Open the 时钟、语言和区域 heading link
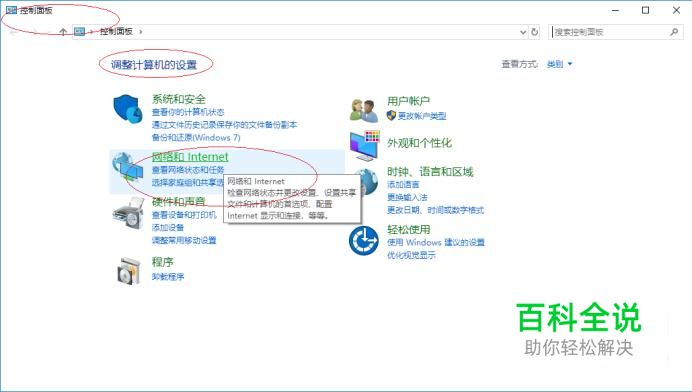Image resolution: width=692 pixels, height=392 pixels. [x=430, y=172]
